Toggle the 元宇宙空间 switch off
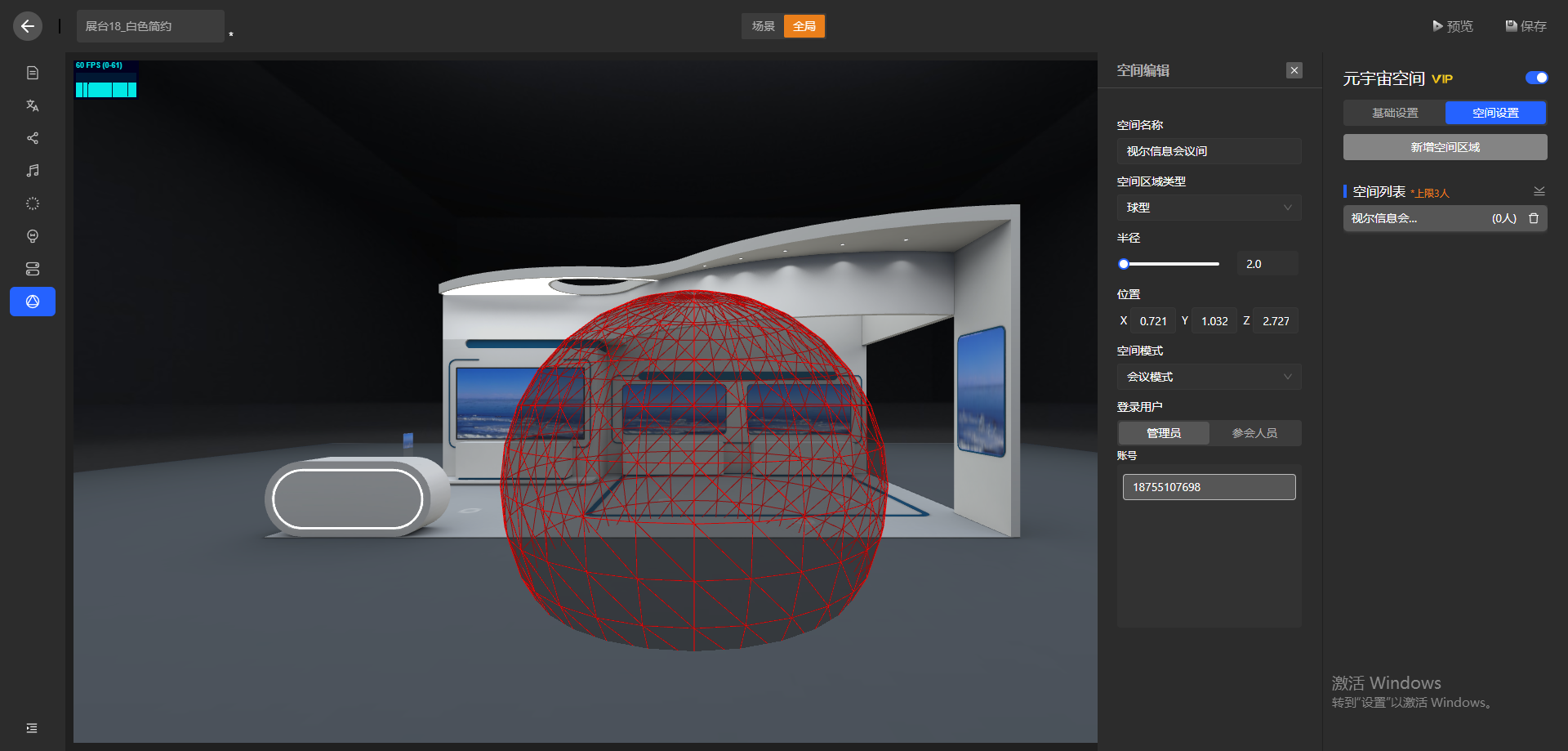The image size is (1568, 751). pyautogui.click(x=1536, y=78)
